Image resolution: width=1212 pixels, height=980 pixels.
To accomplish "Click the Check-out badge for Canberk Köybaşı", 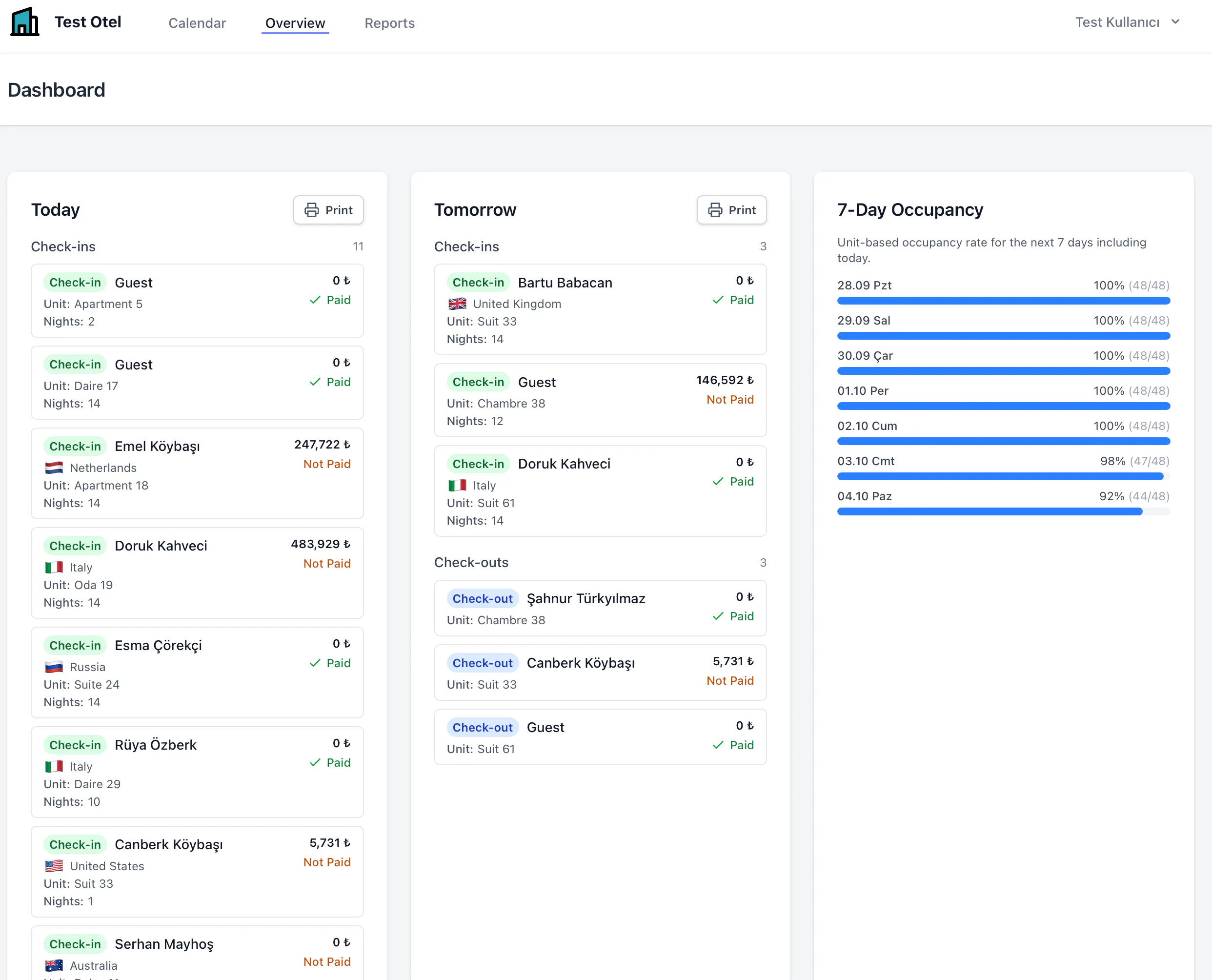I will coord(483,663).
